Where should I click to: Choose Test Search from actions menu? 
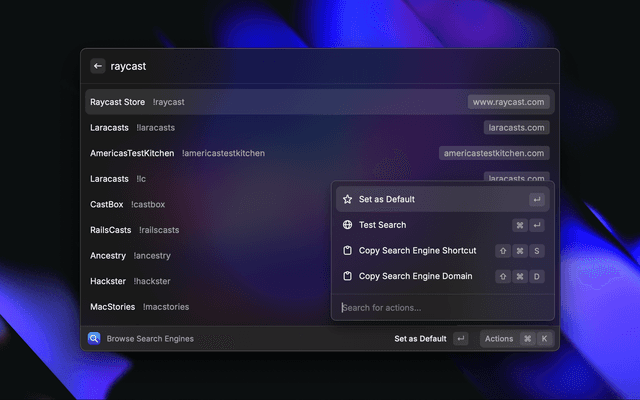tap(382, 225)
